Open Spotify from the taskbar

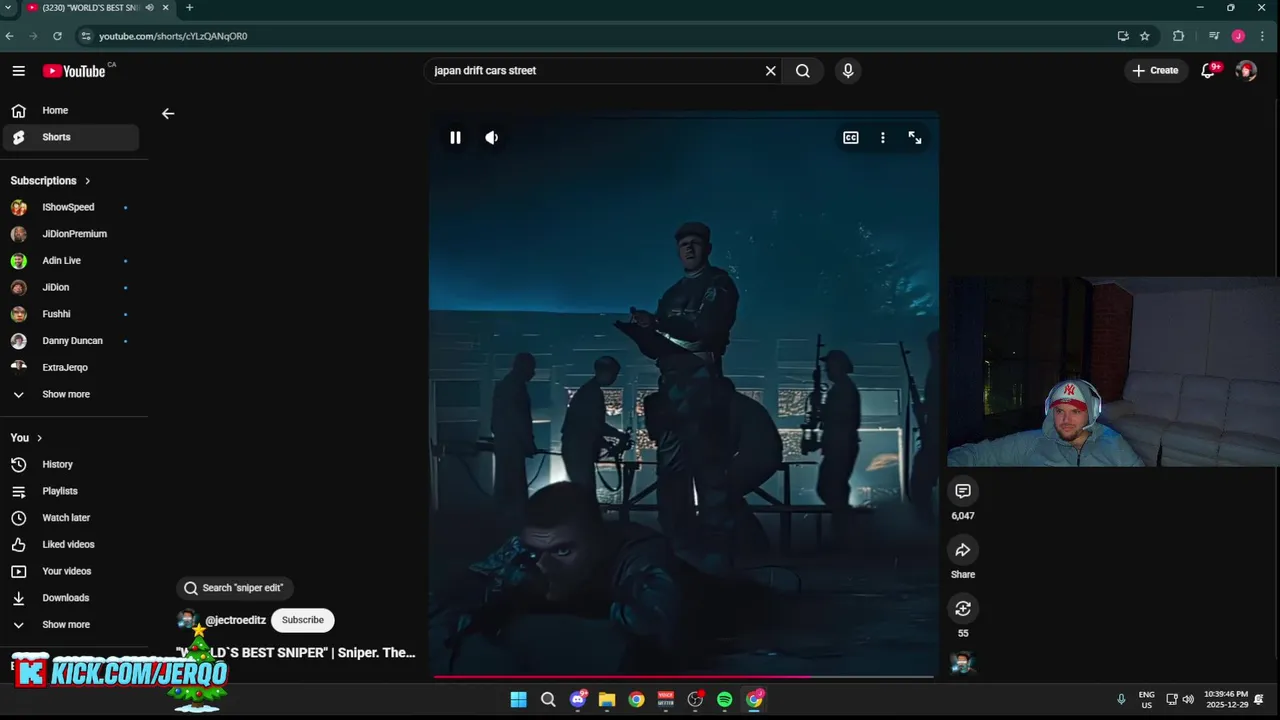point(725,700)
